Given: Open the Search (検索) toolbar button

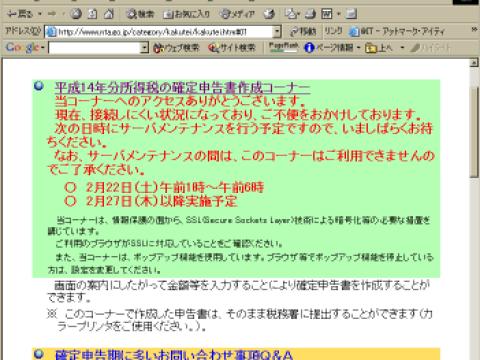Looking at the screenshot, I should tap(140, 14).
